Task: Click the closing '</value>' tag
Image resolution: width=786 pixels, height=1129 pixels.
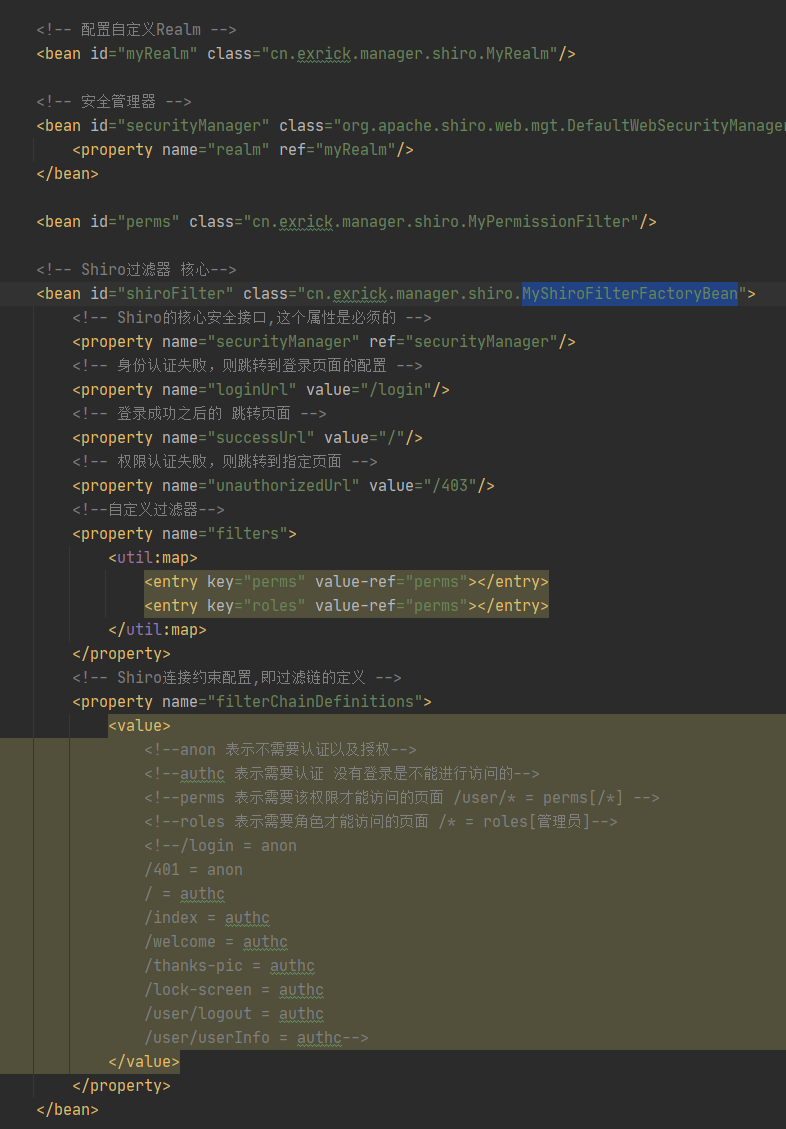Action: (x=144, y=1061)
